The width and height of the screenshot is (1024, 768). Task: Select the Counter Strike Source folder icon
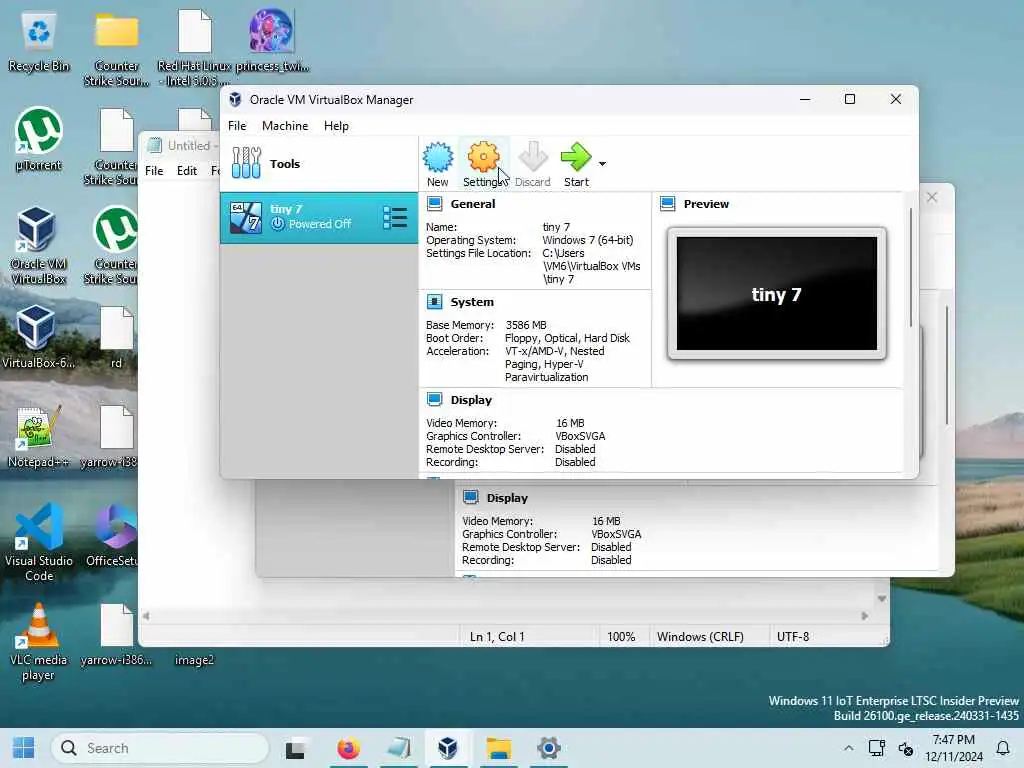tap(116, 50)
